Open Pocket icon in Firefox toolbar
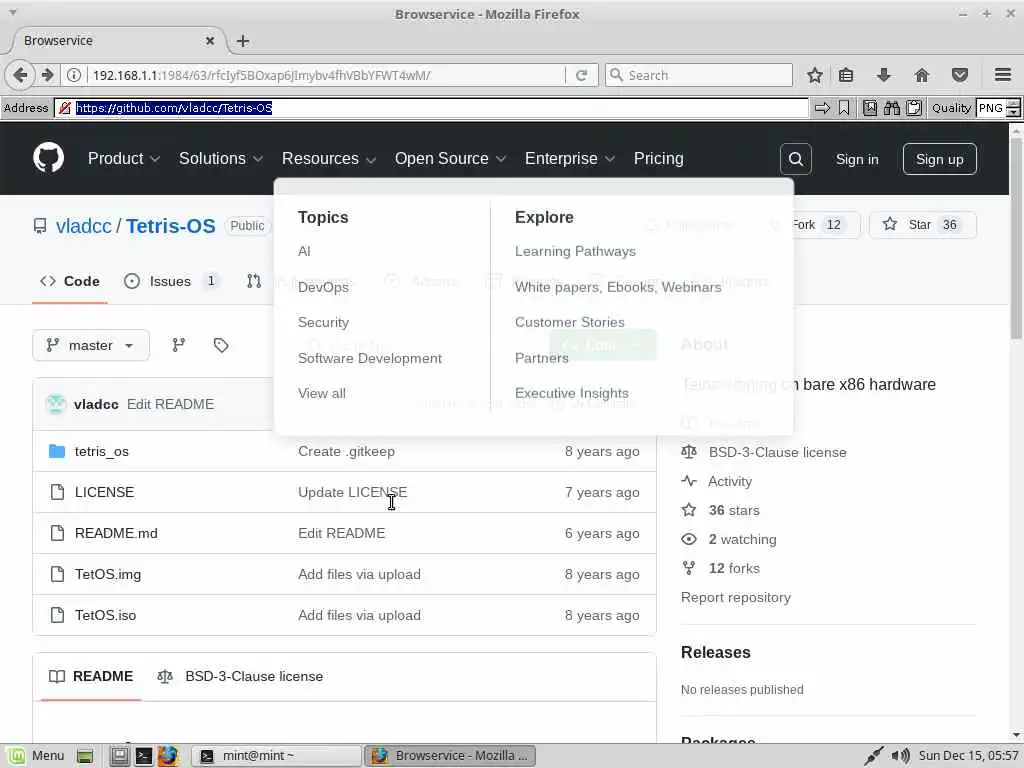Image resolution: width=1024 pixels, height=768 pixels. (959, 75)
